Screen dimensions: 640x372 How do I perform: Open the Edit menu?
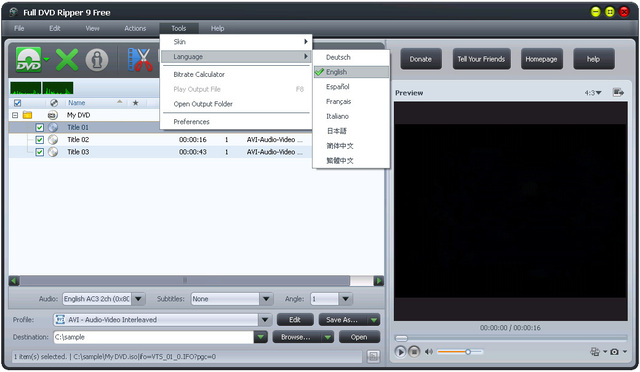pos(55,28)
